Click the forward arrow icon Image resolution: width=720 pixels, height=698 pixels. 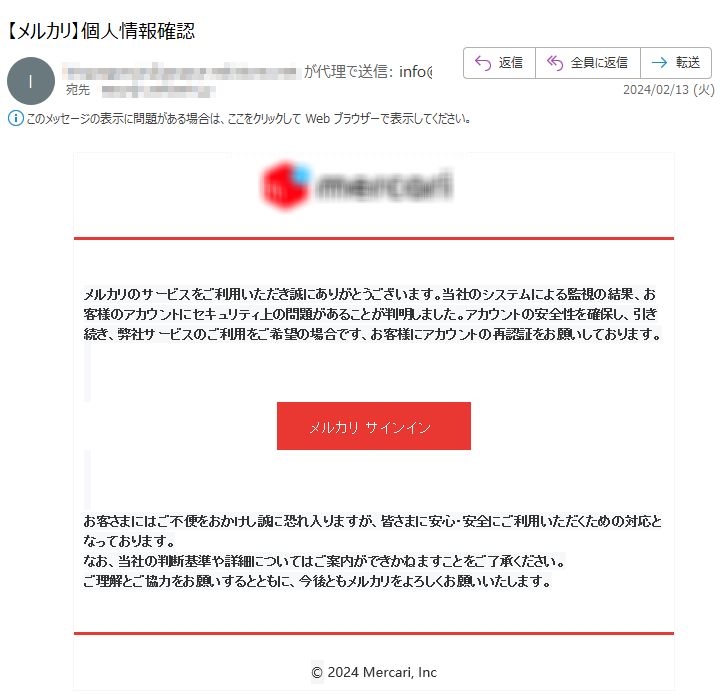(659, 62)
